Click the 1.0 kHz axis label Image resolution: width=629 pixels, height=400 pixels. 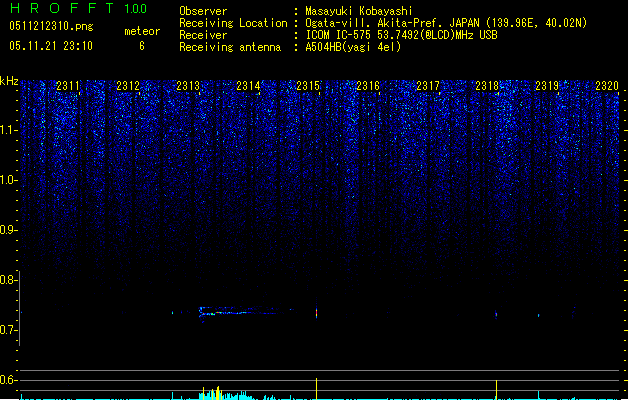pyautogui.click(x=8, y=180)
